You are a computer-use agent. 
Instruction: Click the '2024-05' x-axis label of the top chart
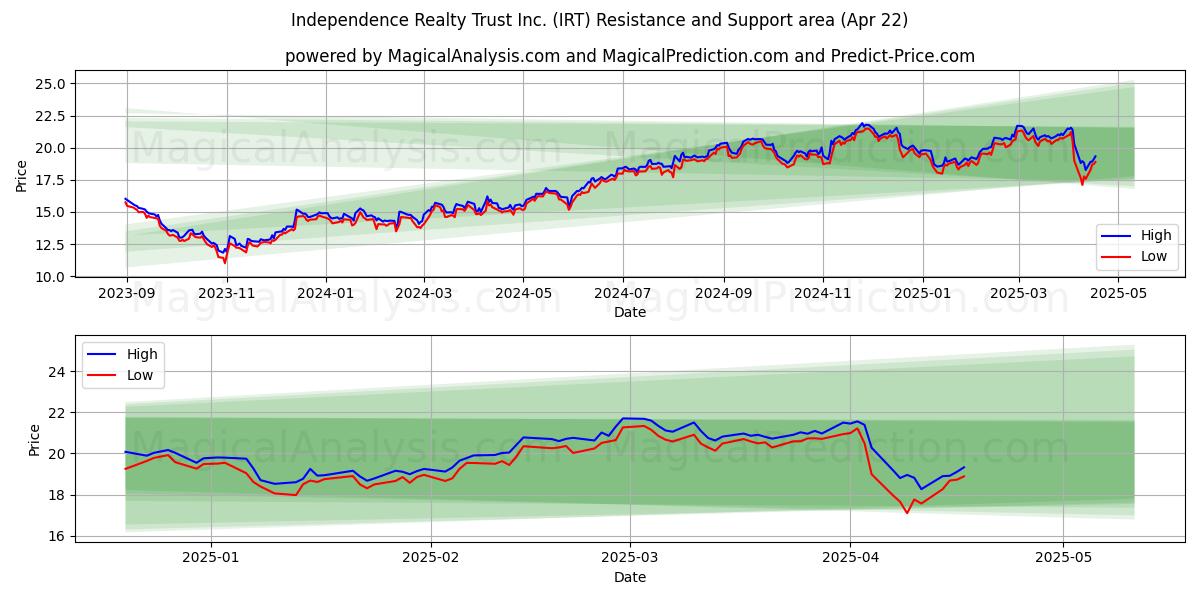point(524,294)
